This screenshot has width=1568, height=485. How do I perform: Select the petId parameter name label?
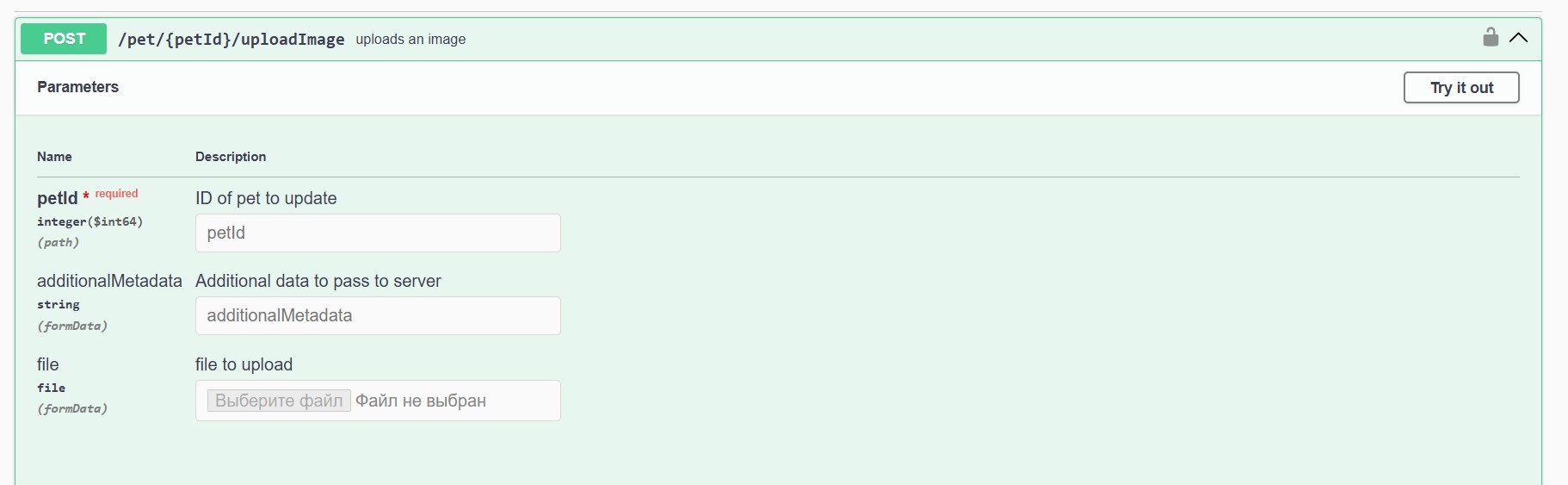coord(57,198)
